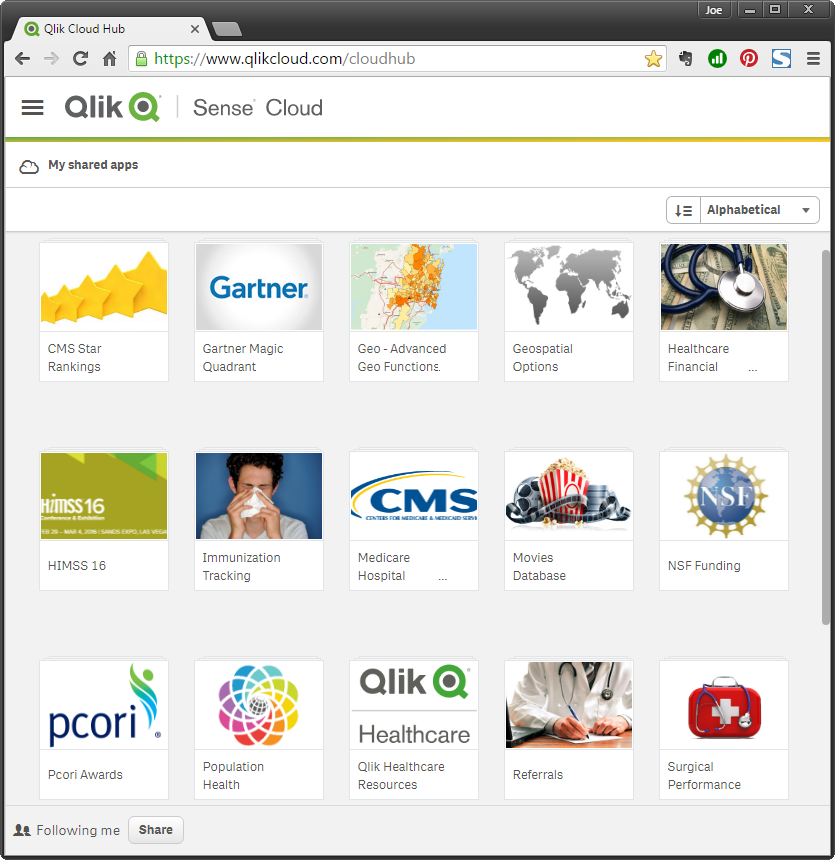Click the cloud icon beside My shared apps
This screenshot has width=835, height=860.
point(28,166)
